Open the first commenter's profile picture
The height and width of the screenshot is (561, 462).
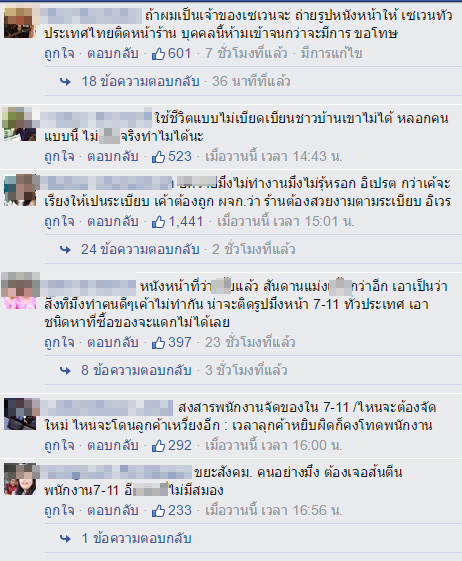pos(20,22)
